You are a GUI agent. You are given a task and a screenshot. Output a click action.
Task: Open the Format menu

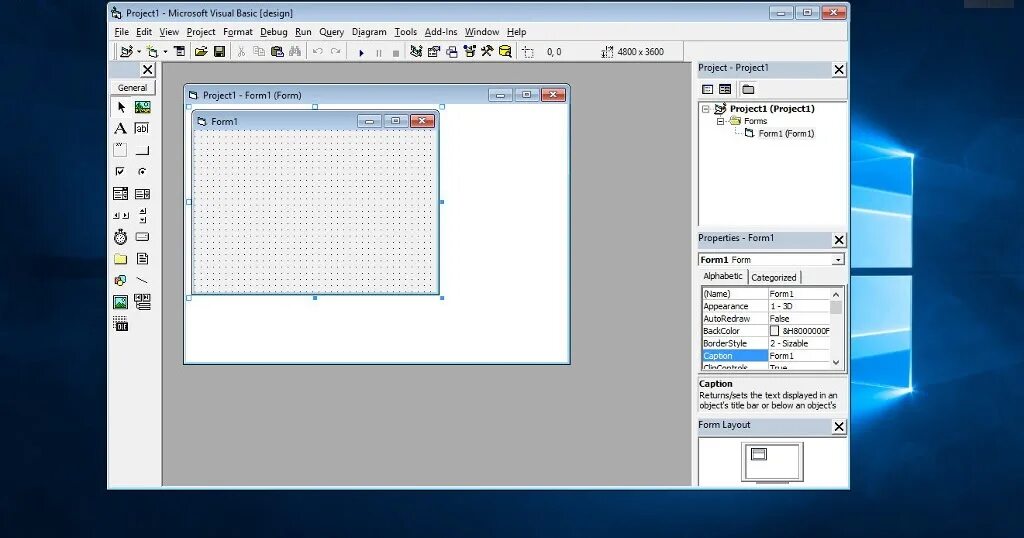pos(238,31)
